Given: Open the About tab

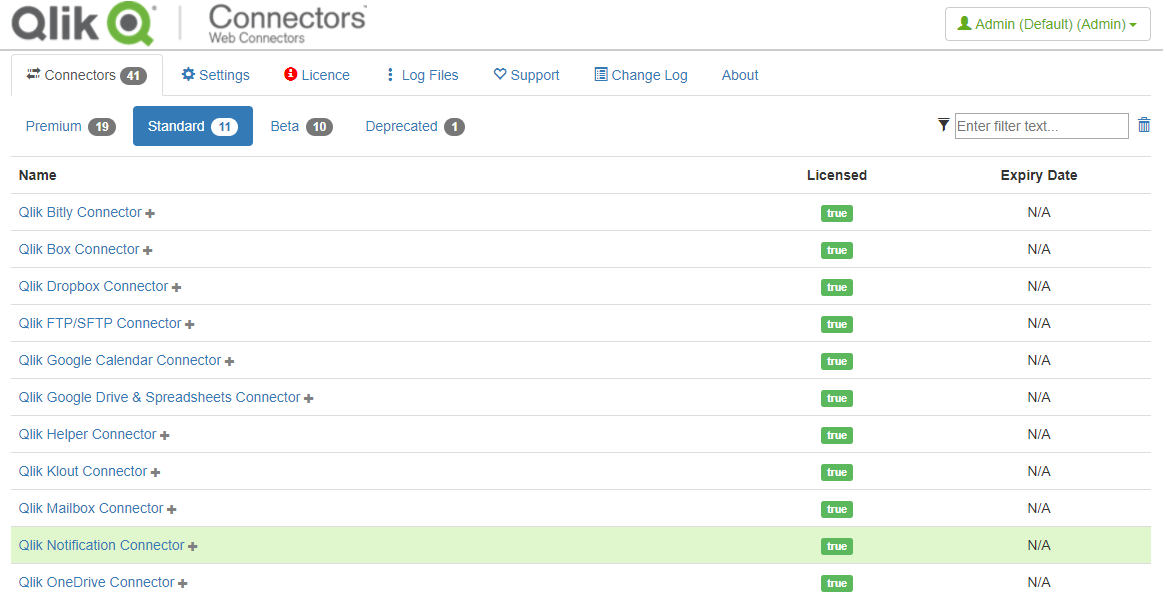Looking at the screenshot, I should point(740,75).
